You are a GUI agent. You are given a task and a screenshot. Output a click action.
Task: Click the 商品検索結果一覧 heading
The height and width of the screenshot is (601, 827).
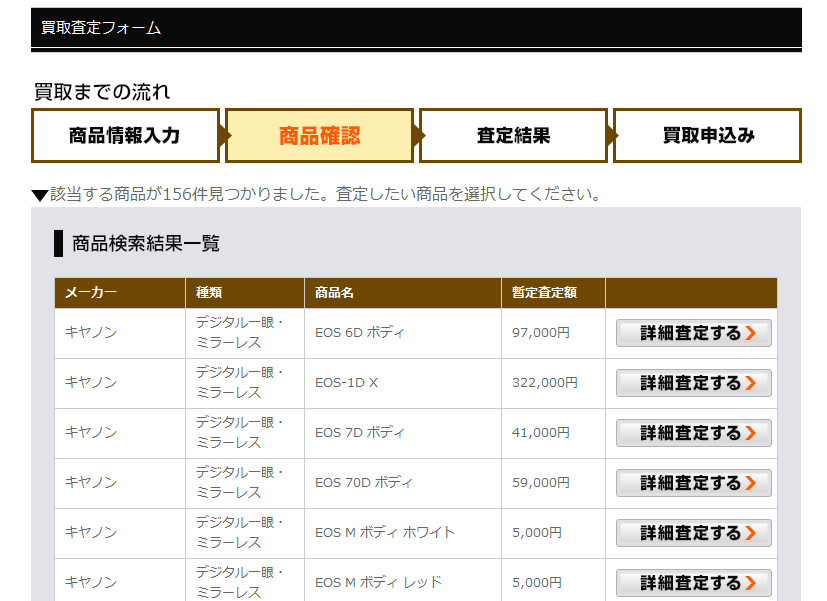146,244
